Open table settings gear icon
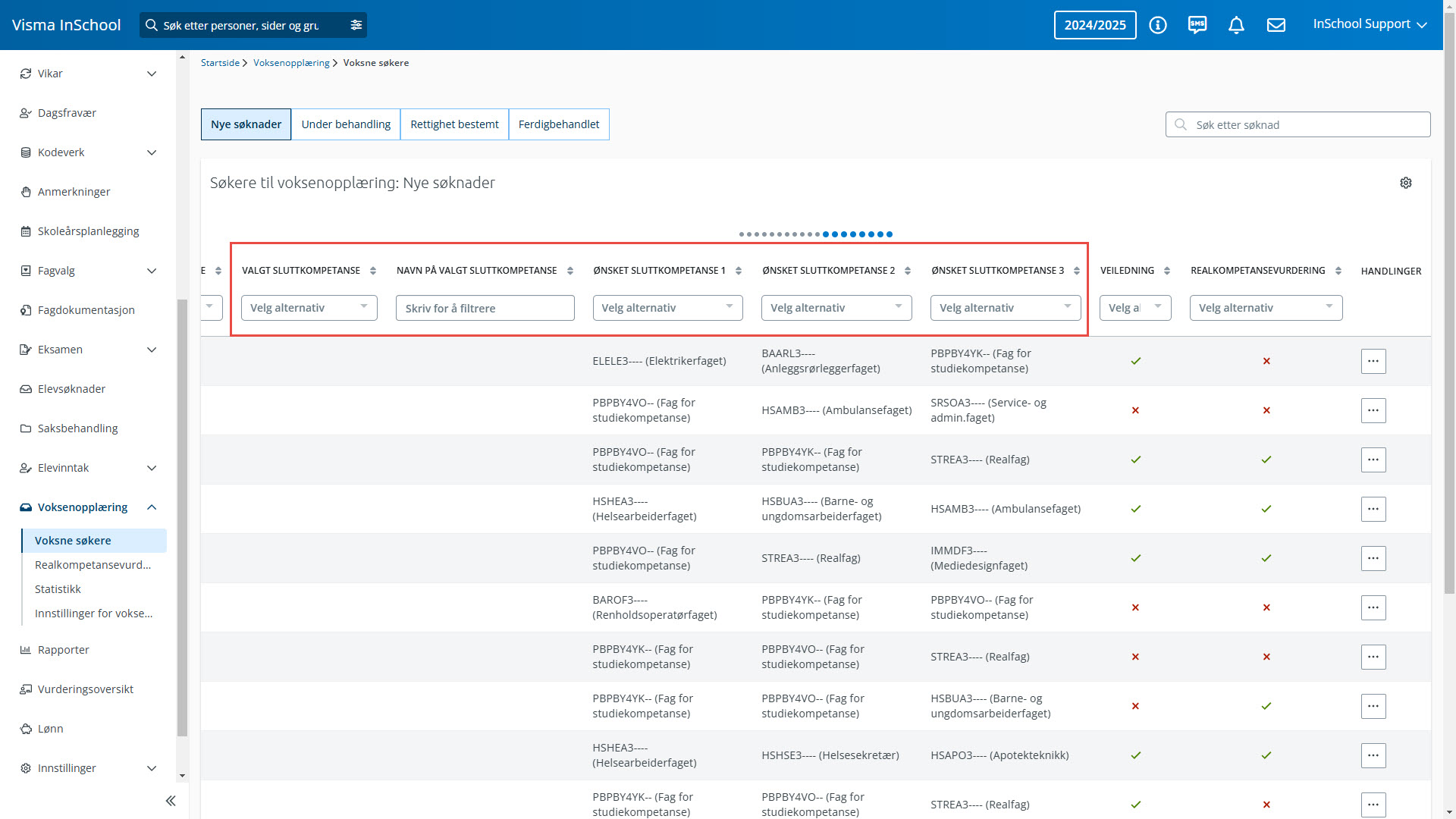This screenshot has width=1456, height=819. 1405,183
